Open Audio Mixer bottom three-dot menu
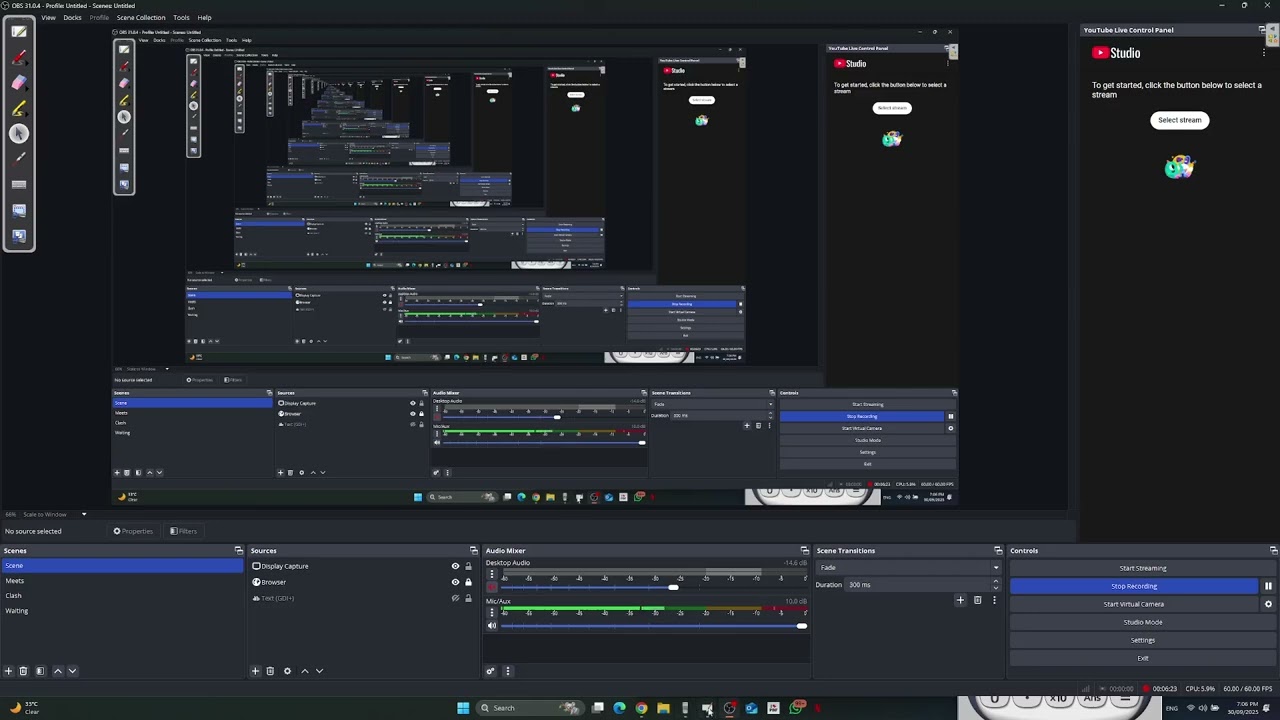The width and height of the screenshot is (1280, 720). (507, 671)
